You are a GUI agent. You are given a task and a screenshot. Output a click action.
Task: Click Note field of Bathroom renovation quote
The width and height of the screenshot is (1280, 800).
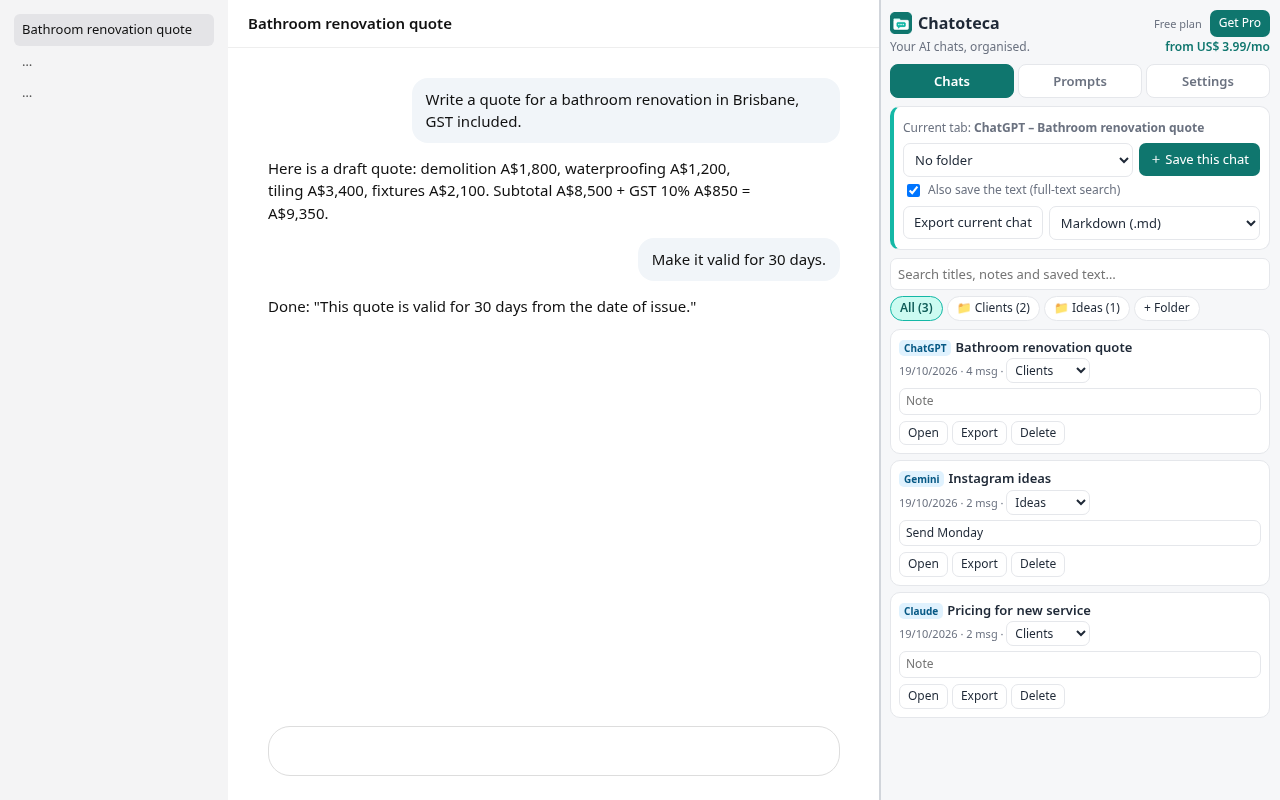1080,401
